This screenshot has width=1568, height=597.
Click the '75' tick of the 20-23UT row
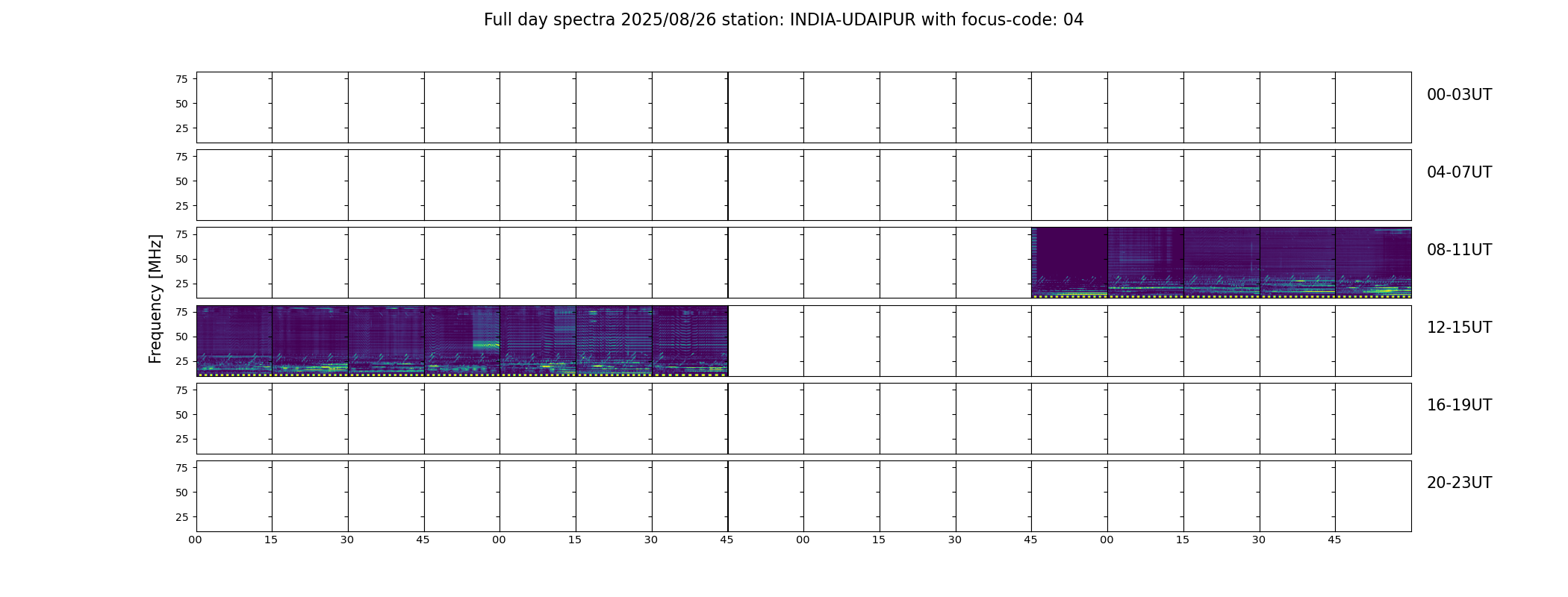tap(181, 468)
